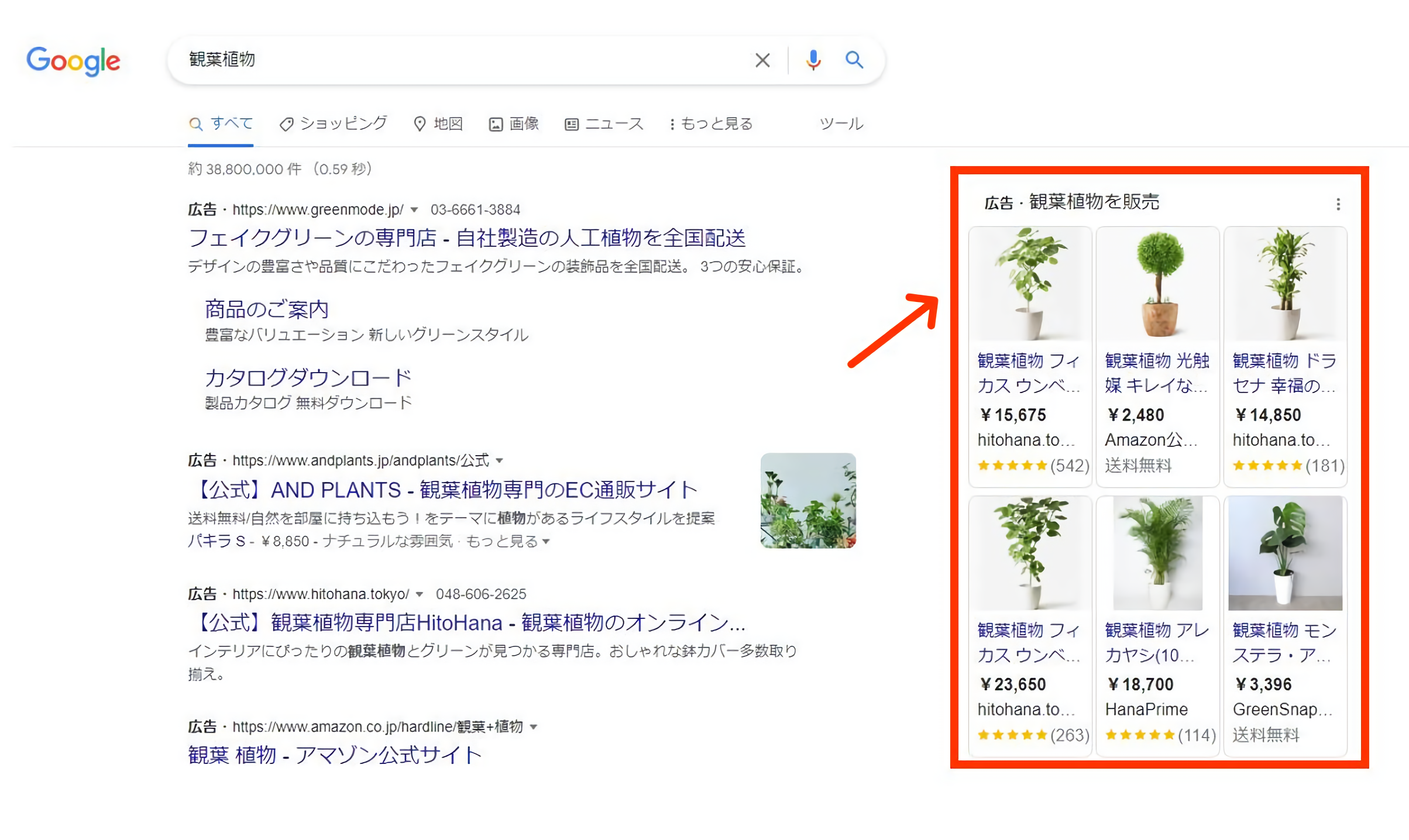This screenshot has height=840, width=1409.
Task: Open the 商品のご案内 sitelink
Action: pos(267,309)
